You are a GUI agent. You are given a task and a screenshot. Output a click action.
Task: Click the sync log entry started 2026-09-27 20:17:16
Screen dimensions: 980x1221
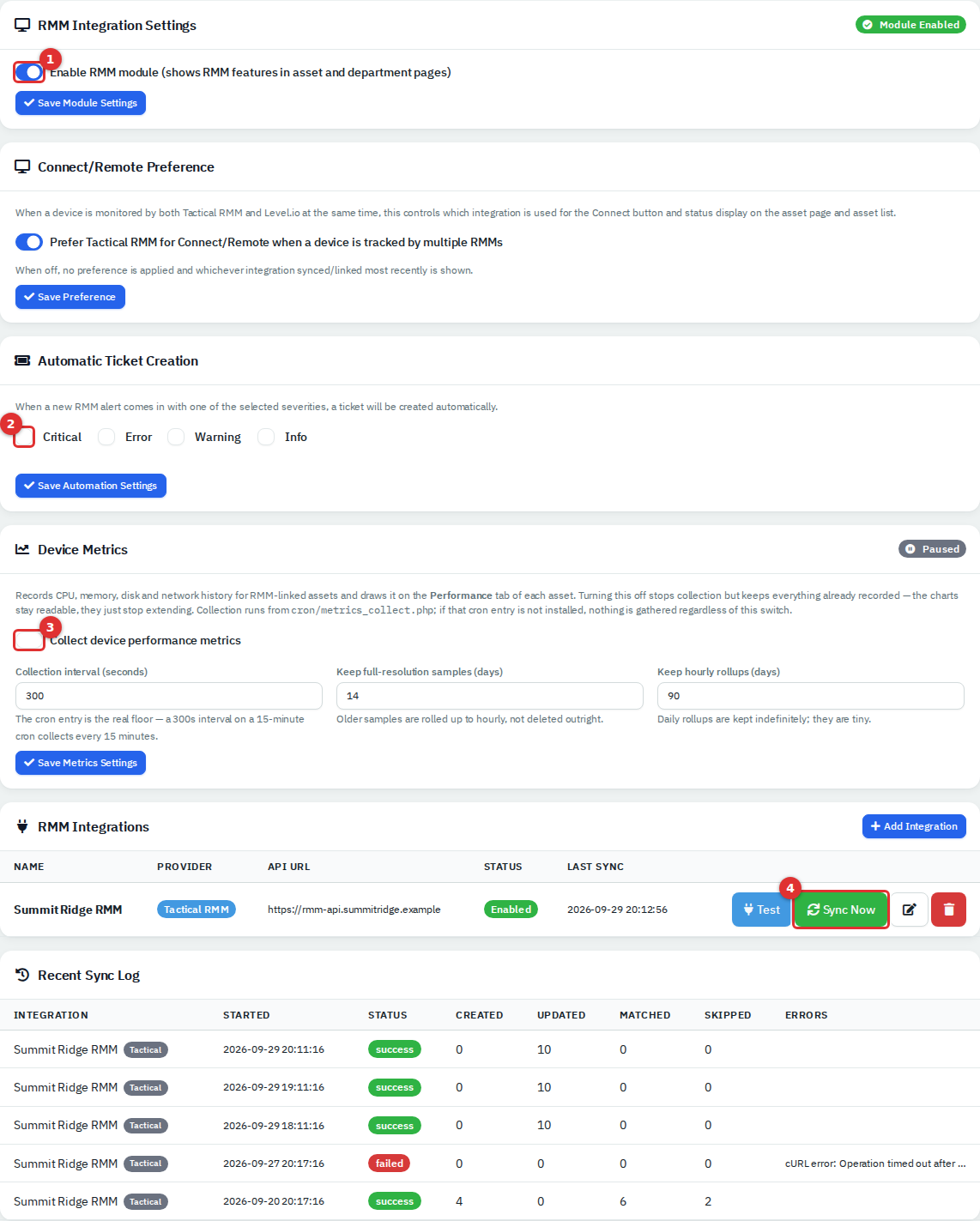point(490,1164)
